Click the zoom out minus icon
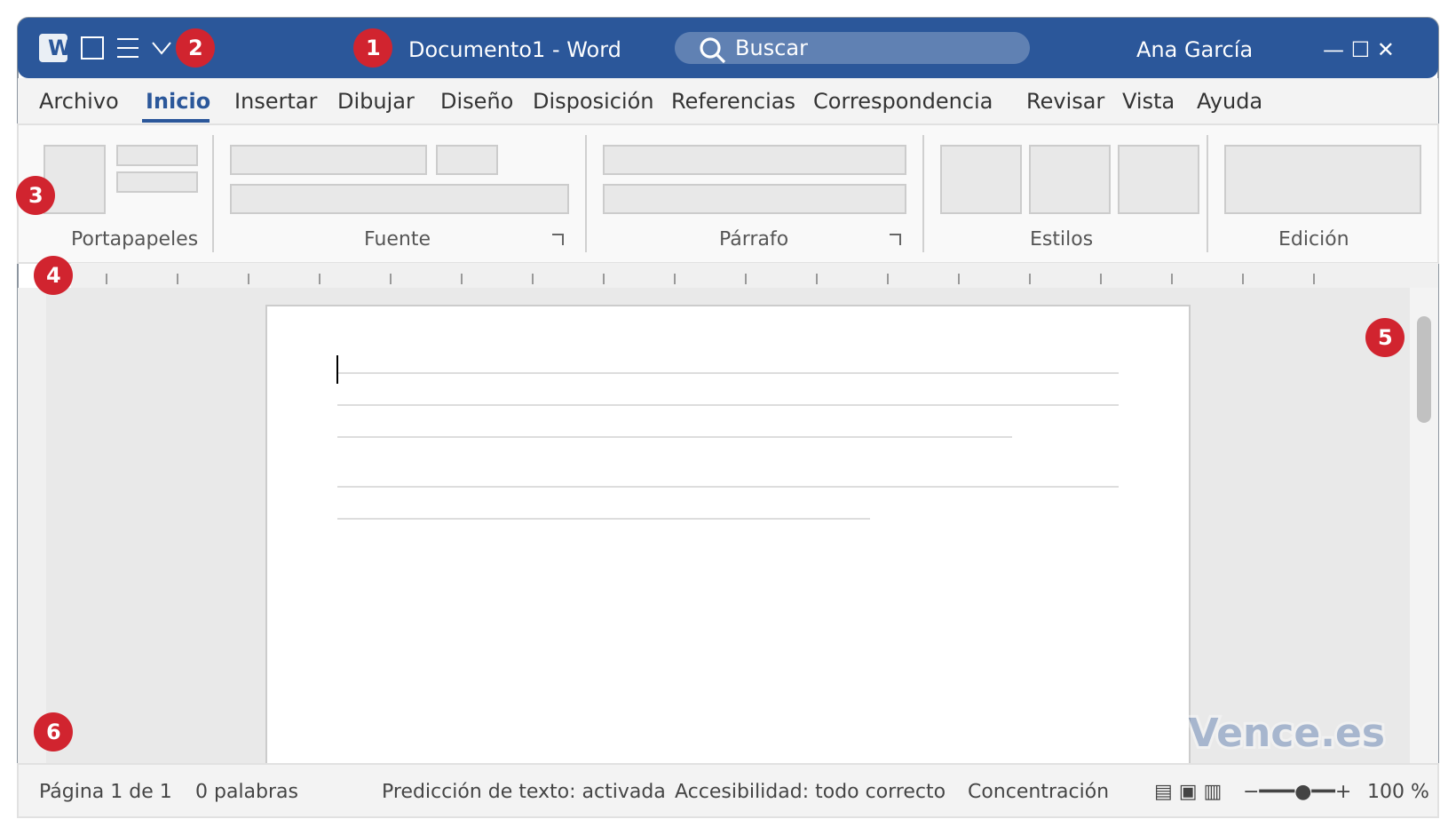 tap(1251, 791)
